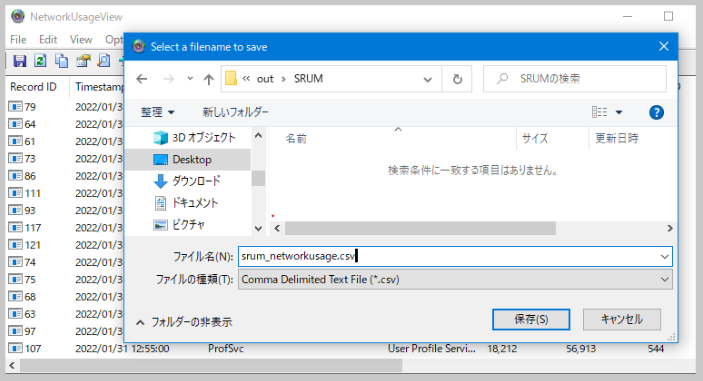Click navigation pane scroll down arrow
This screenshot has height=381, width=703.
258,229
